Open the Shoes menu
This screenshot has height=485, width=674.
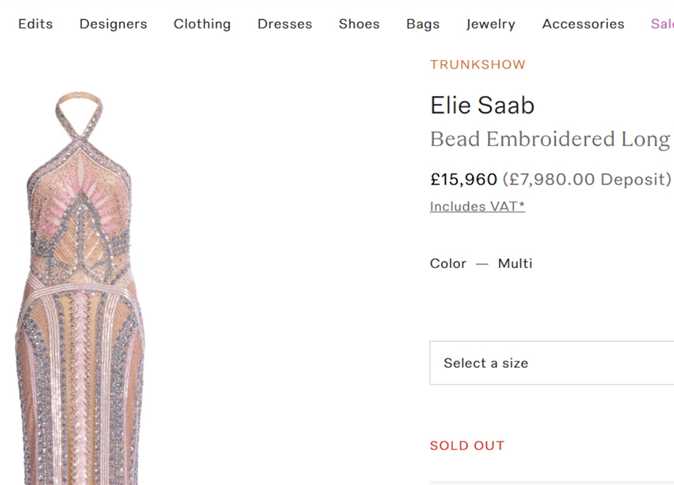click(x=359, y=24)
